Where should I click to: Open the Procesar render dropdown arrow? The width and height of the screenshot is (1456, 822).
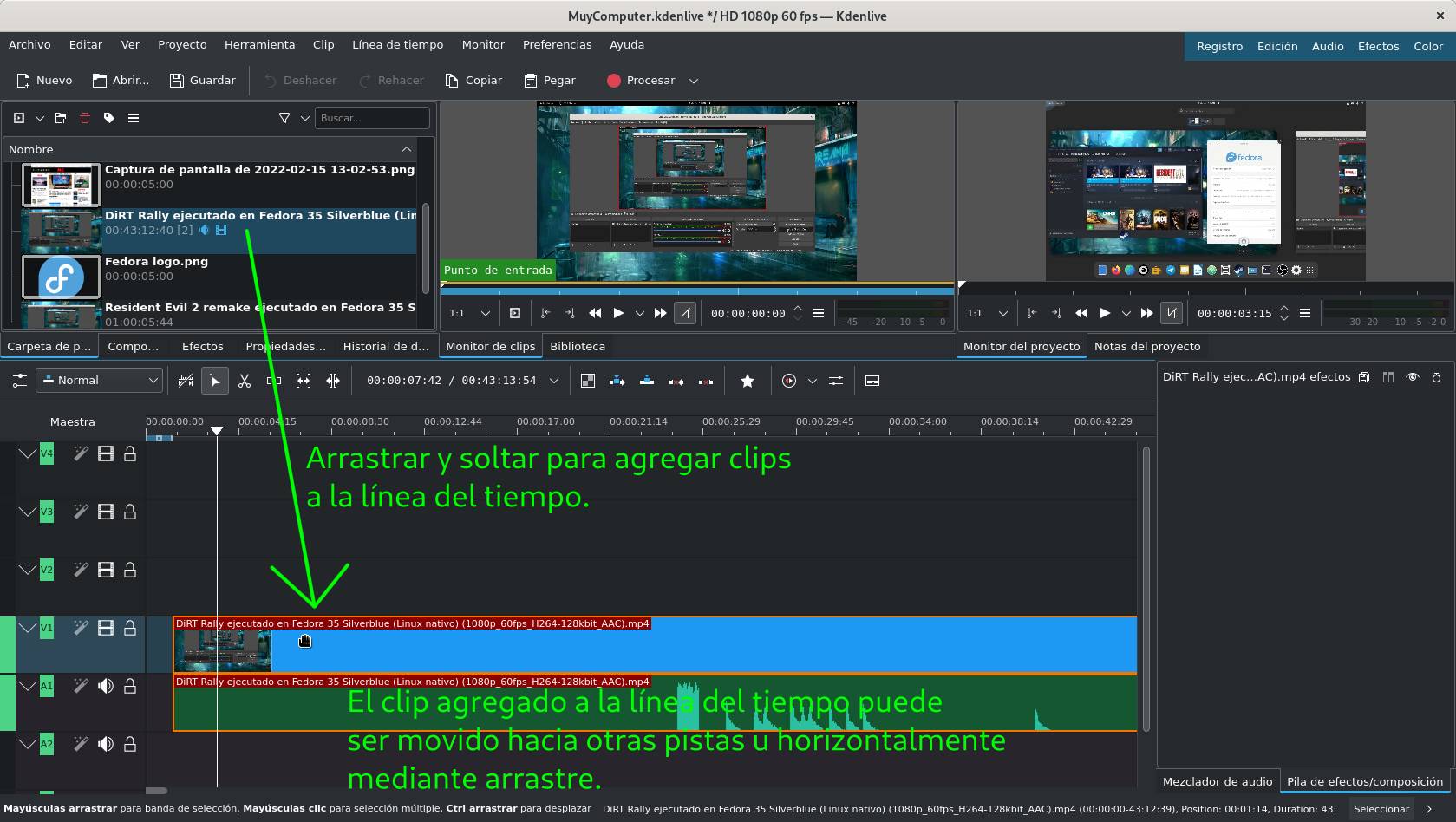pos(694,81)
